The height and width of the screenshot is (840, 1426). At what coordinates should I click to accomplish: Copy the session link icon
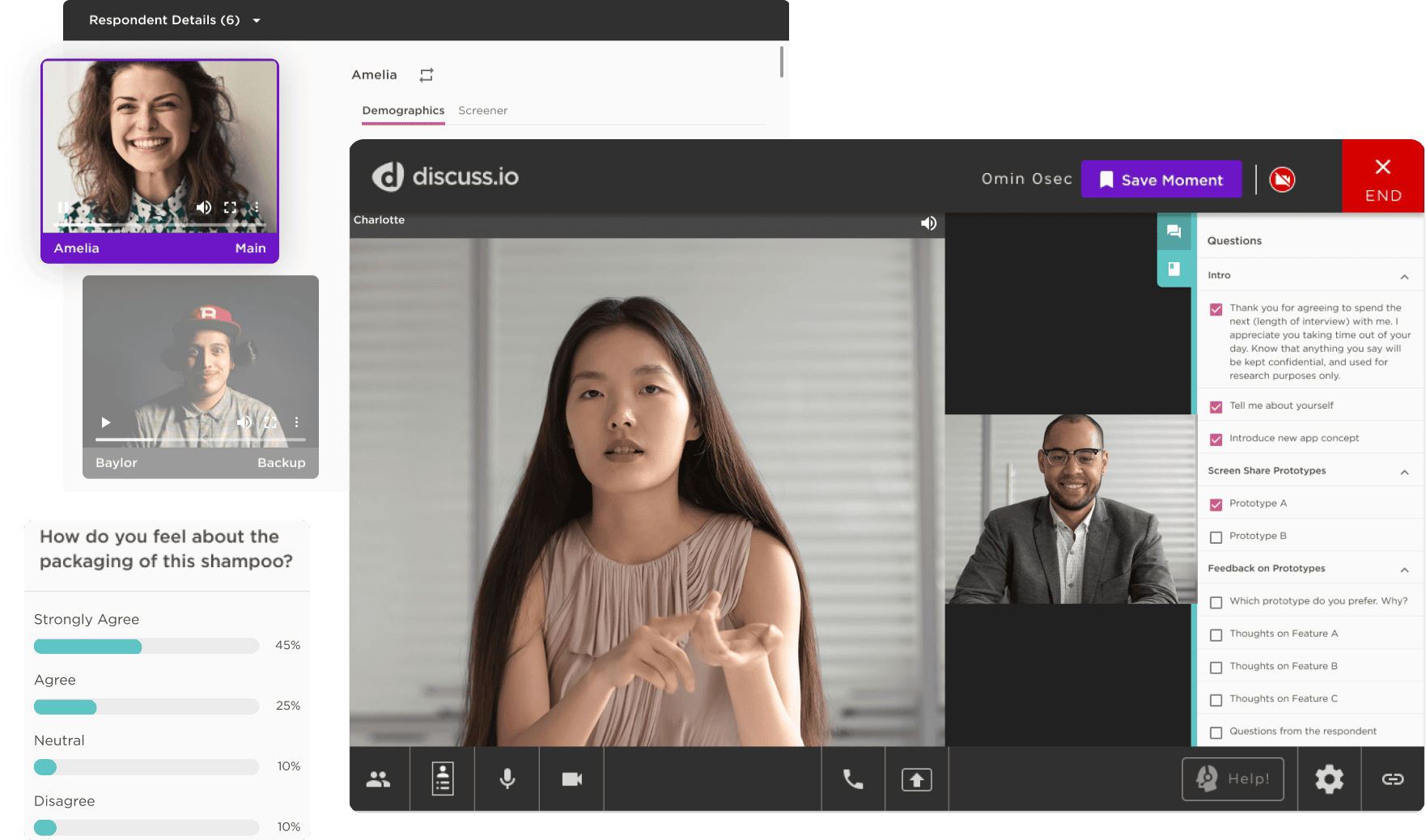pos(1393,778)
